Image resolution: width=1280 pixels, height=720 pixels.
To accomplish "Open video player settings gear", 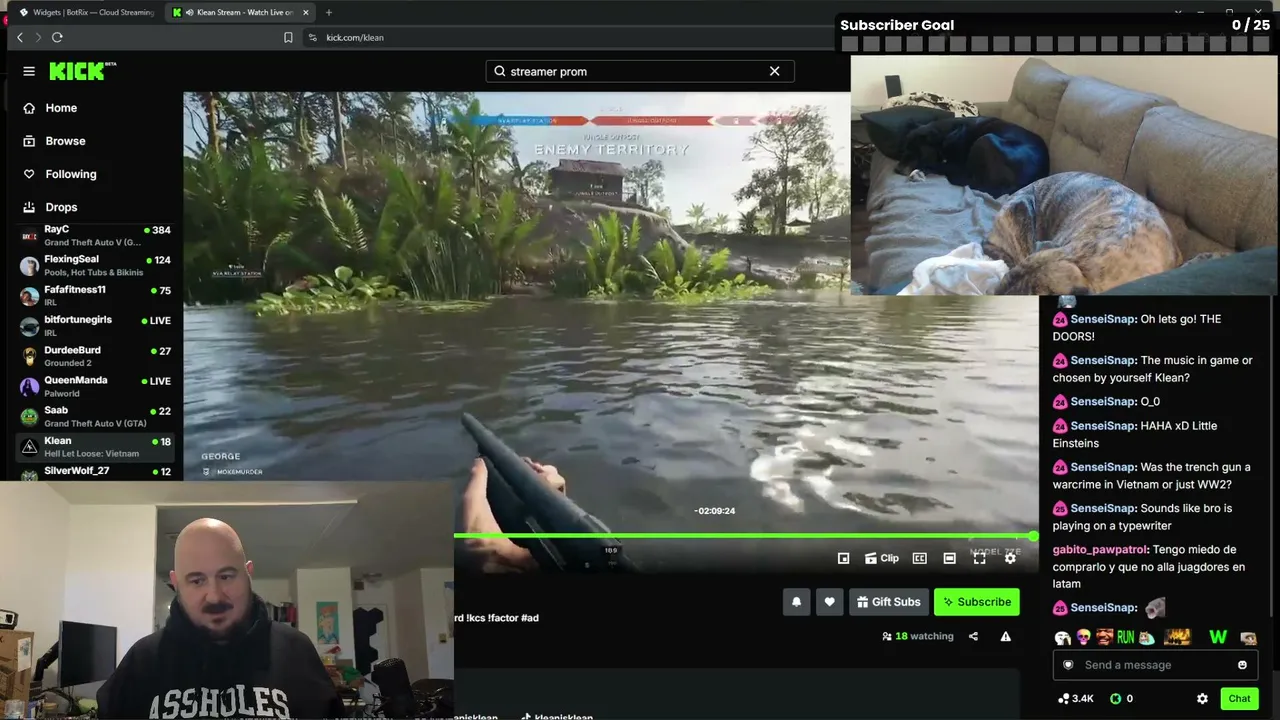I will tap(1010, 558).
